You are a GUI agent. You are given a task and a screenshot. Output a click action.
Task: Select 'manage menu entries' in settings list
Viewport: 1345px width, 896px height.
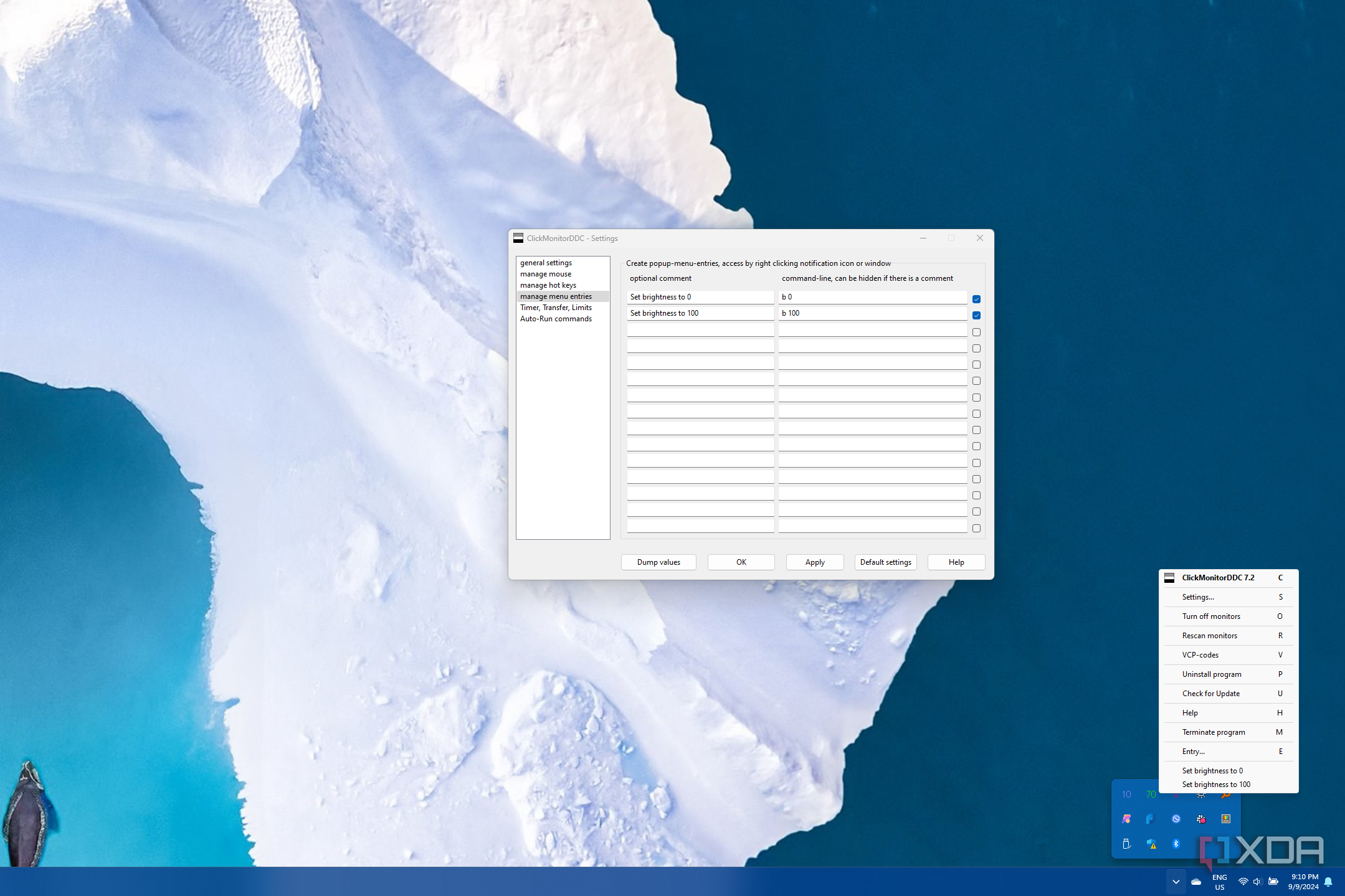pos(563,296)
